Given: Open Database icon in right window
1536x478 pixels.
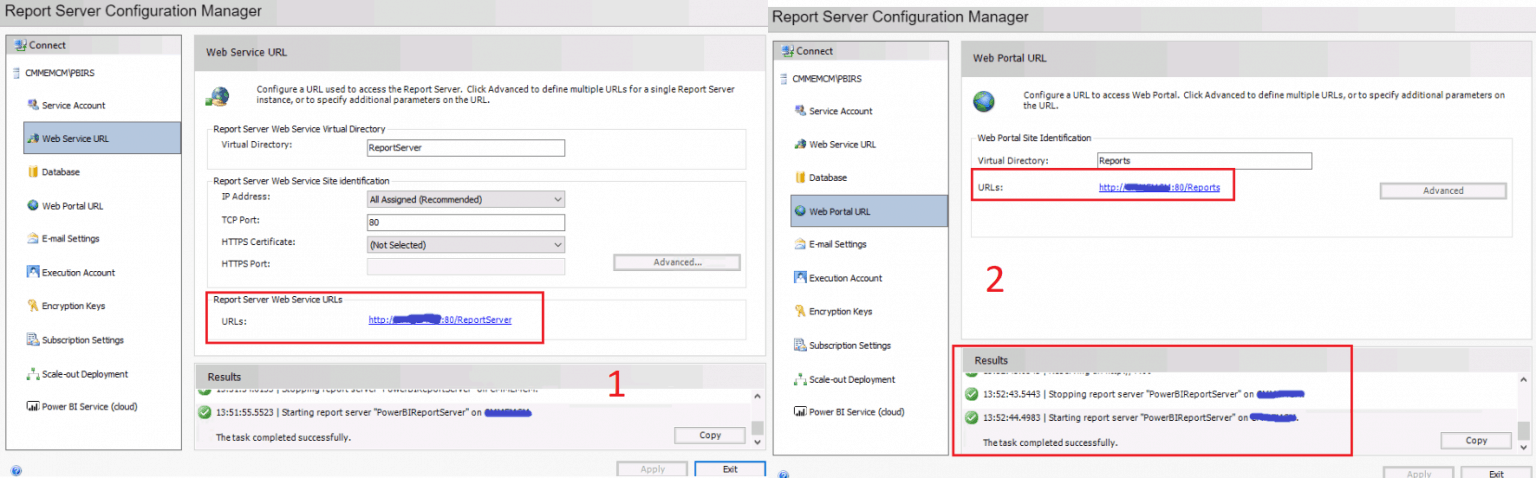Looking at the screenshot, I should [x=800, y=177].
